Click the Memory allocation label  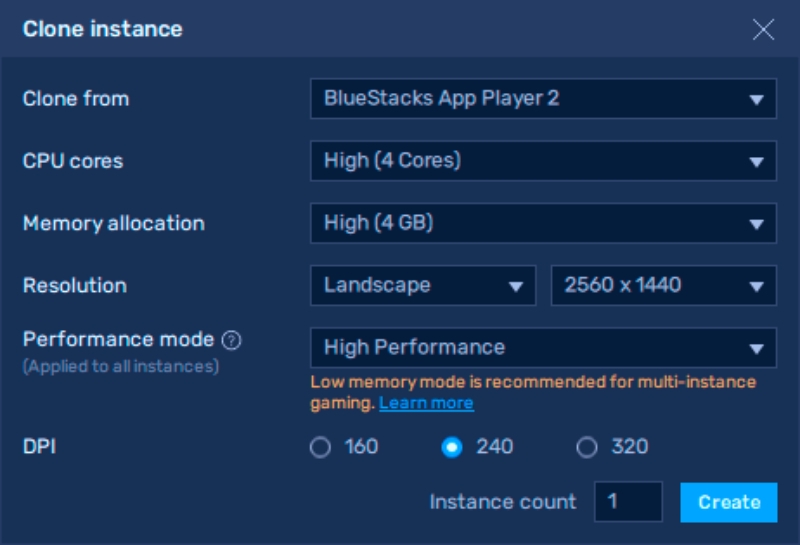(114, 224)
